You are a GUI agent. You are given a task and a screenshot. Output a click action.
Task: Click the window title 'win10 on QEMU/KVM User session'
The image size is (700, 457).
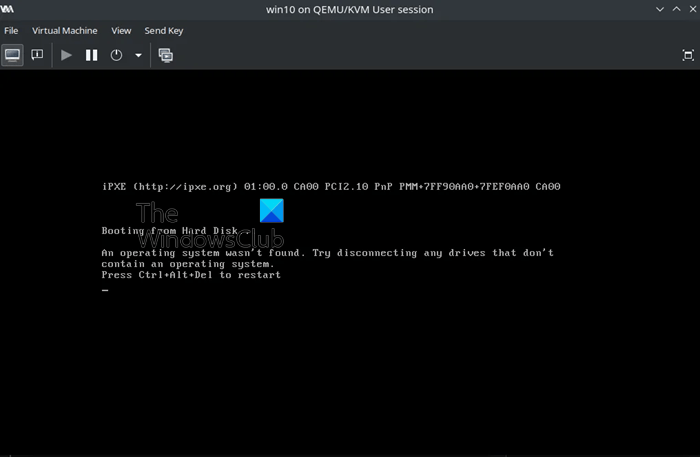[350, 9]
